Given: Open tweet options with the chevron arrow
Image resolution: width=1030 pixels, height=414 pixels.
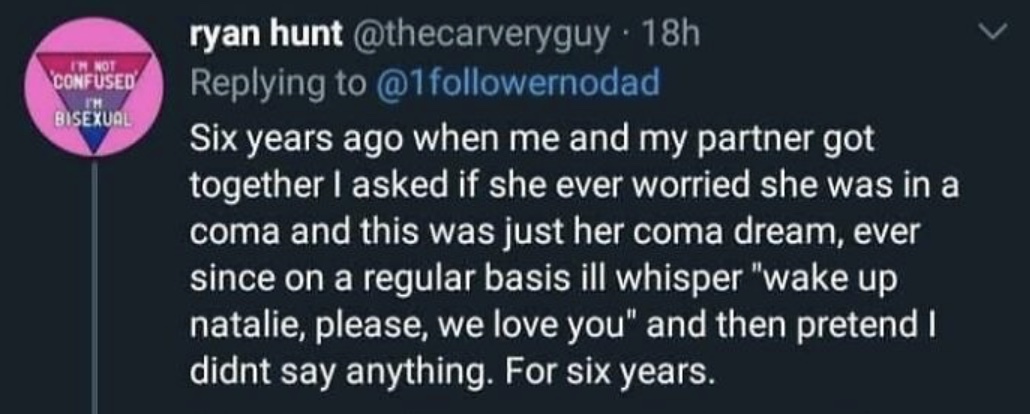Looking at the screenshot, I should (x=993, y=32).
